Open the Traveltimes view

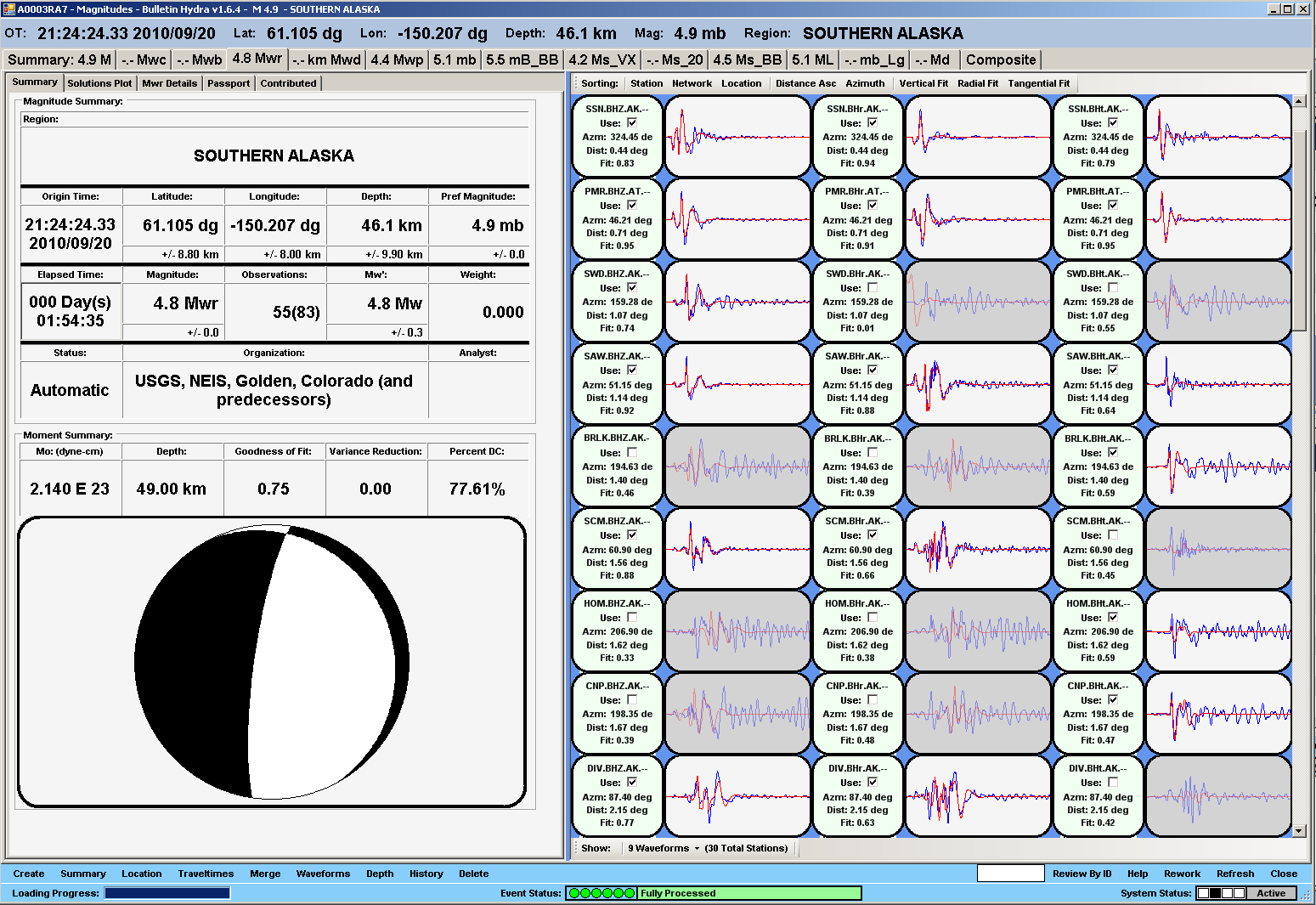206,874
